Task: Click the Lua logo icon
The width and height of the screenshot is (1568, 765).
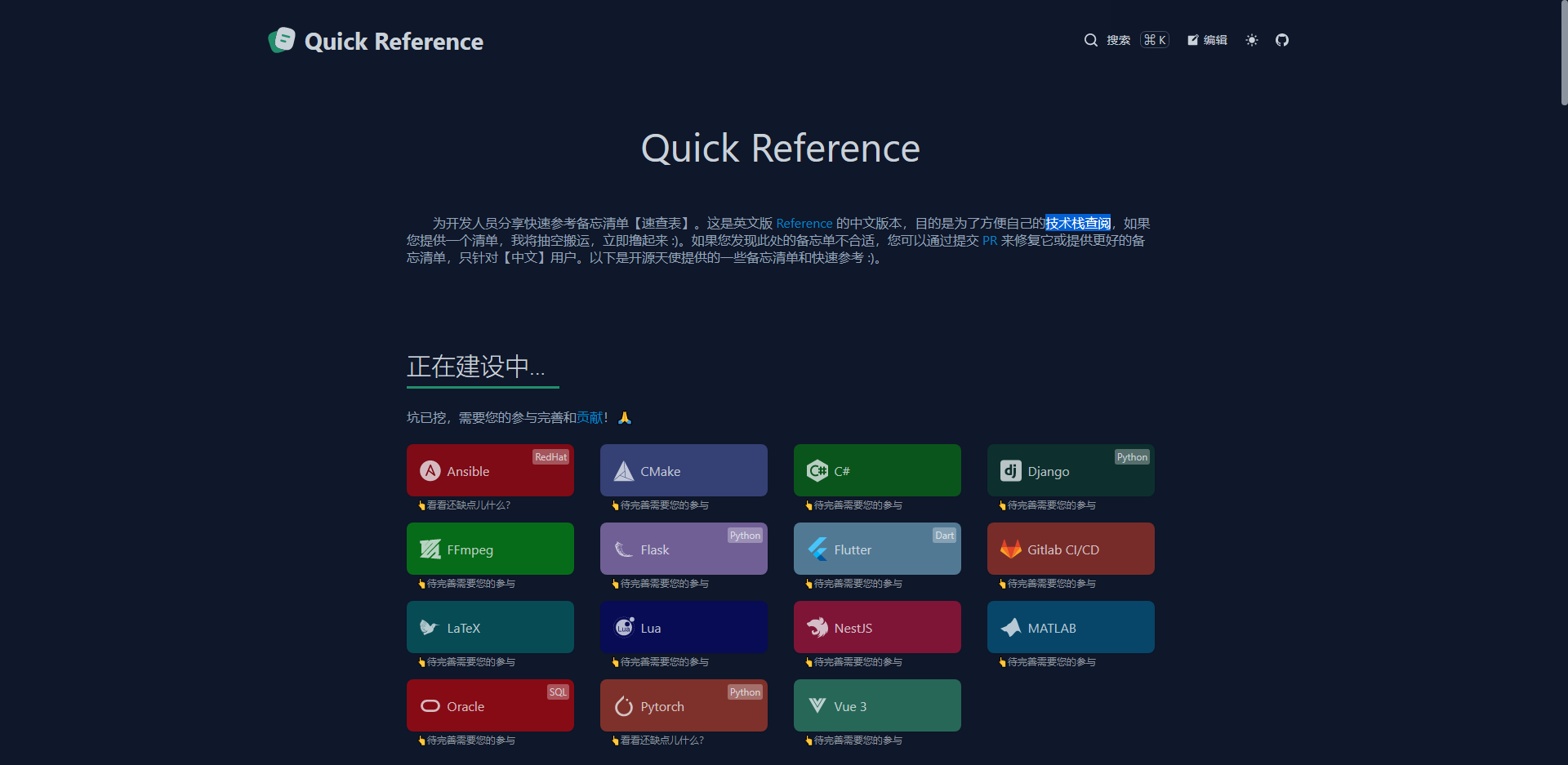Action: pyautogui.click(x=624, y=628)
